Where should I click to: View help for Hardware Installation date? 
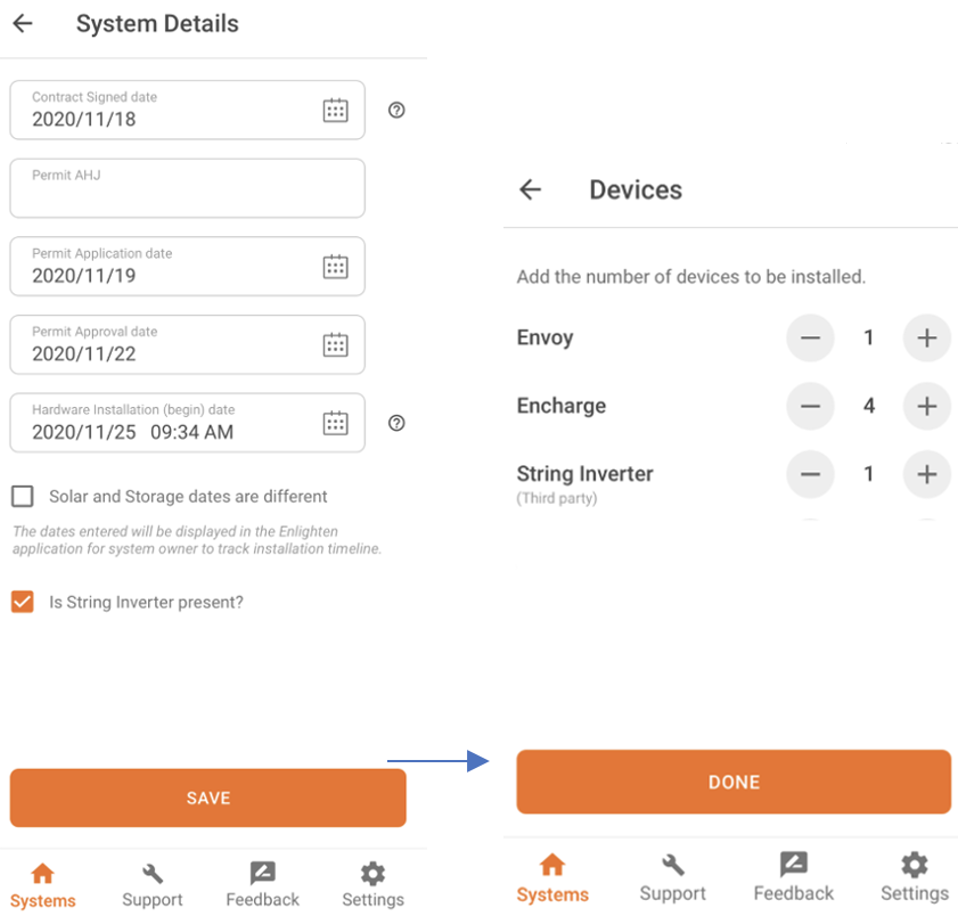(x=396, y=424)
